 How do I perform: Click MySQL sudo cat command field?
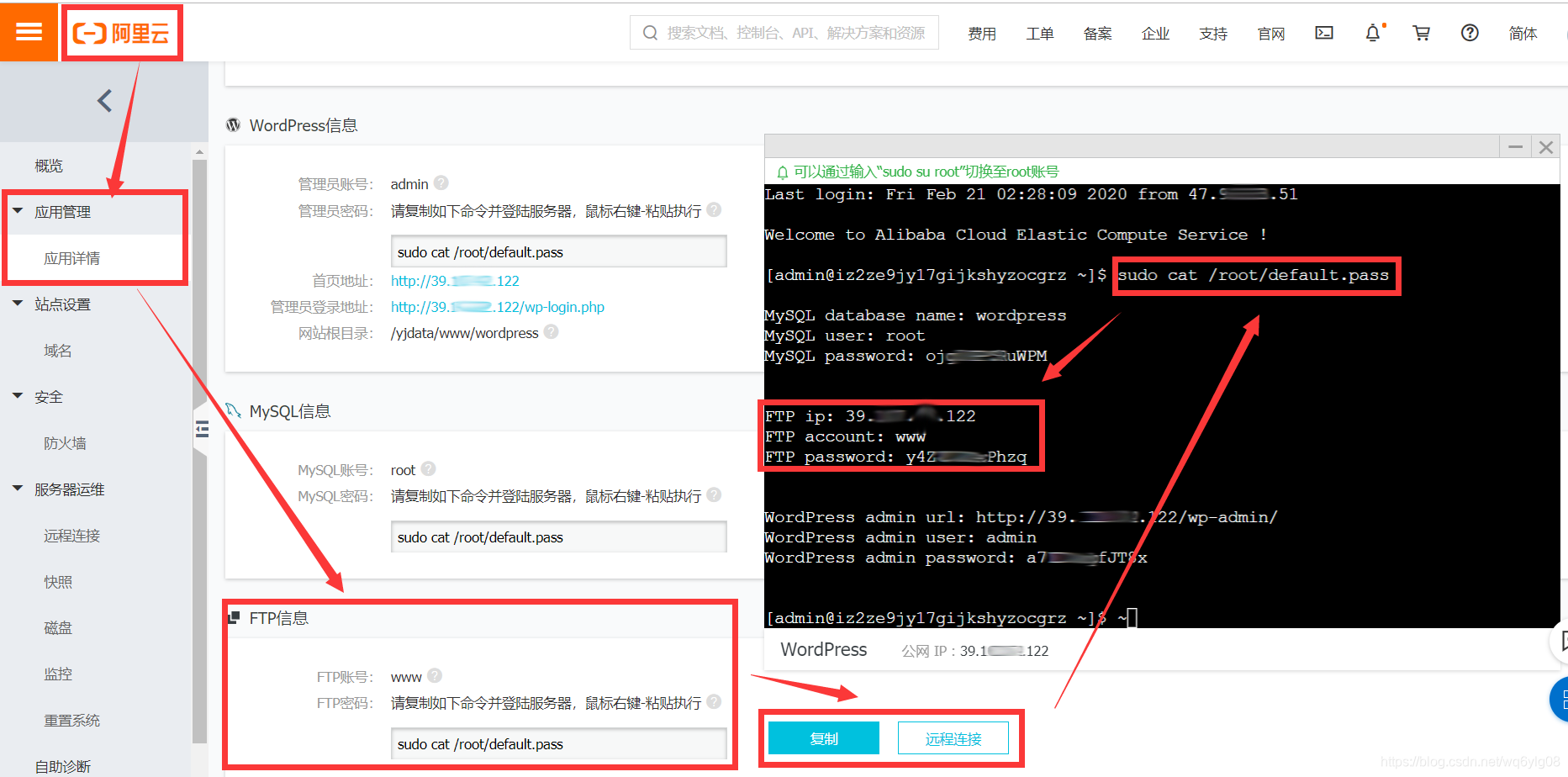pos(558,536)
